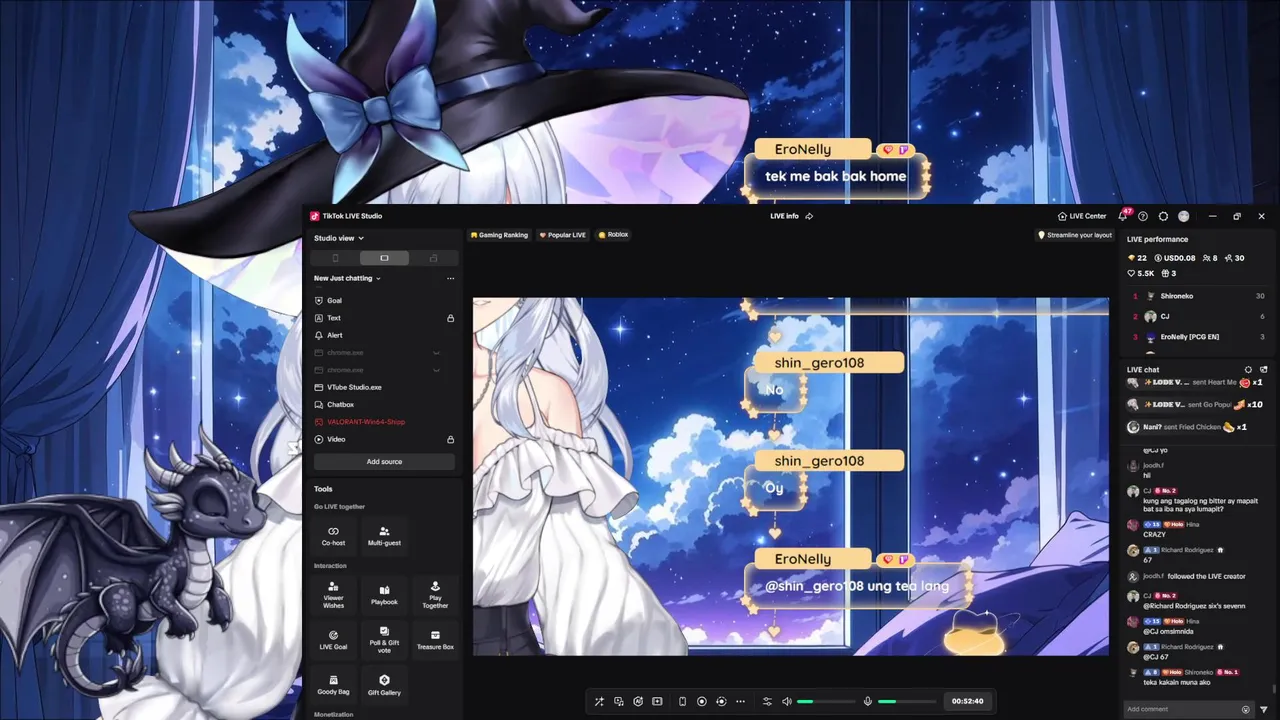
Task: Click EroNelly [PCG EN] in viewer ranking
Action: (x=1199, y=337)
